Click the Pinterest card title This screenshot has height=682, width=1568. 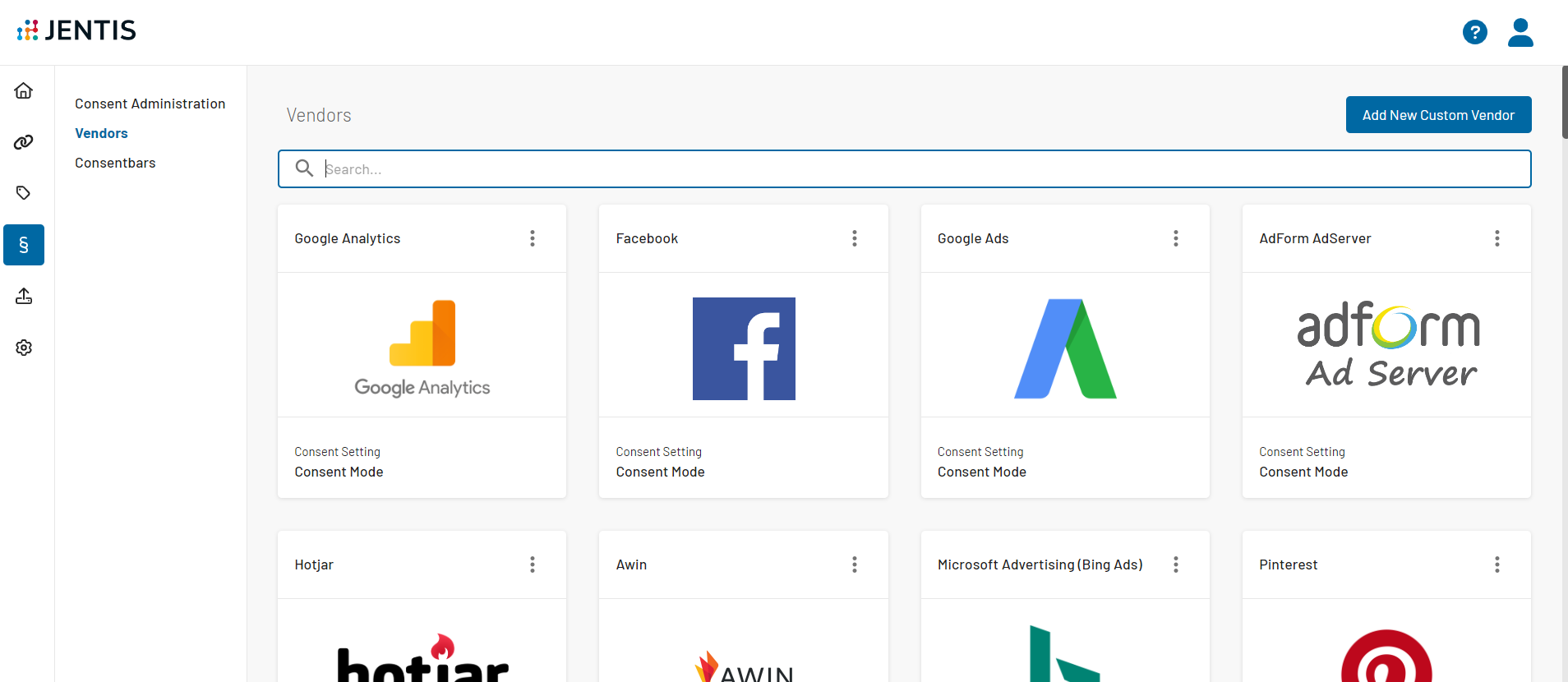tap(1288, 564)
